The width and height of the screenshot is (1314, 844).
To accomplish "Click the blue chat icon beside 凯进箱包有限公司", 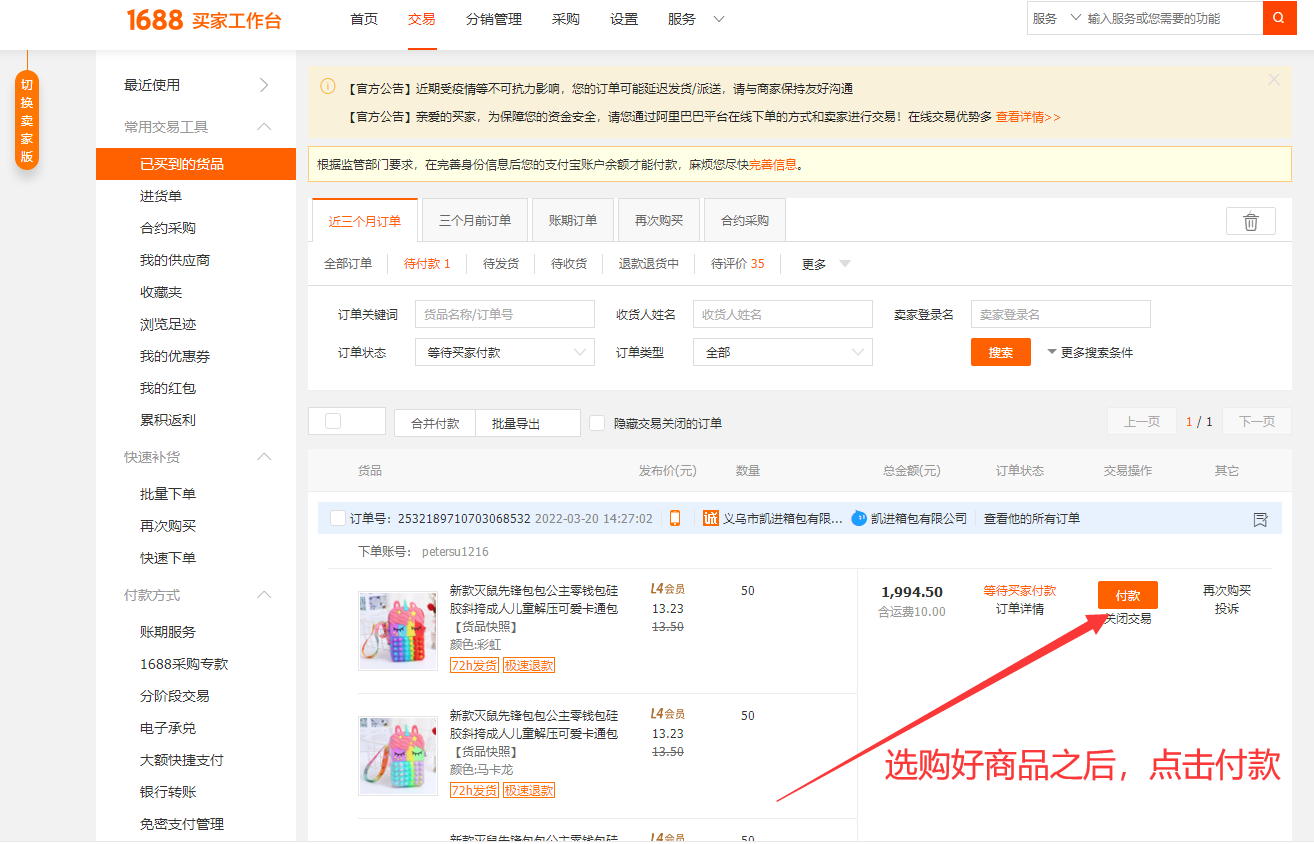I will 859,518.
